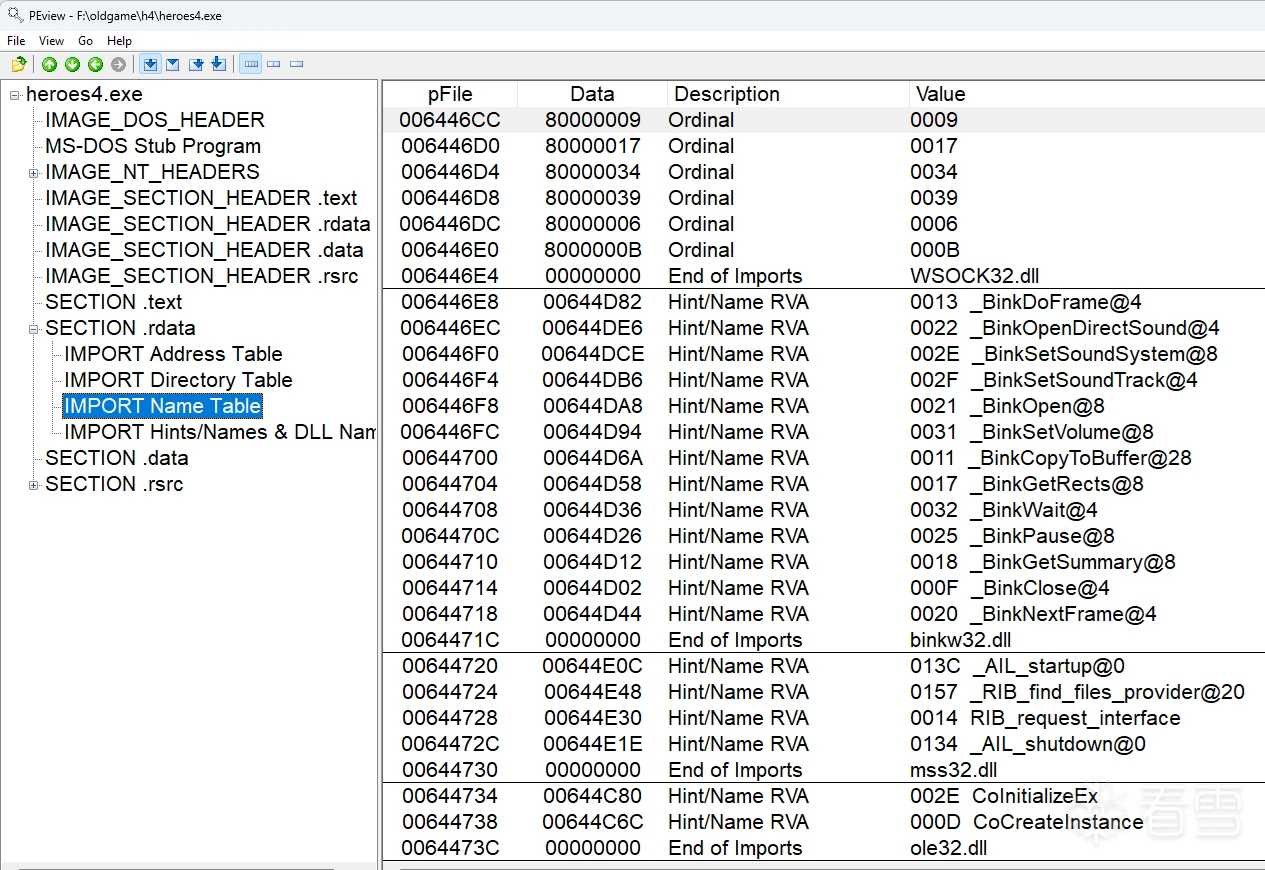Click the green back arrow toolbar button
1265x870 pixels.
(96, 65)
